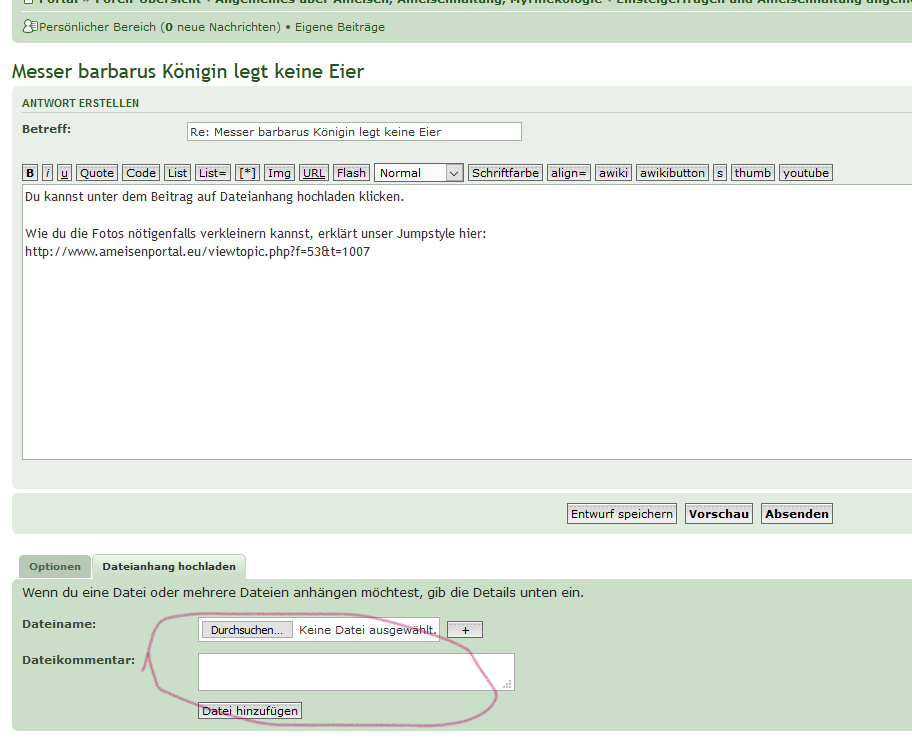Click the Schriftfarbe font color button
This screenshot has width=912, height=746.
tap(505, 173)
